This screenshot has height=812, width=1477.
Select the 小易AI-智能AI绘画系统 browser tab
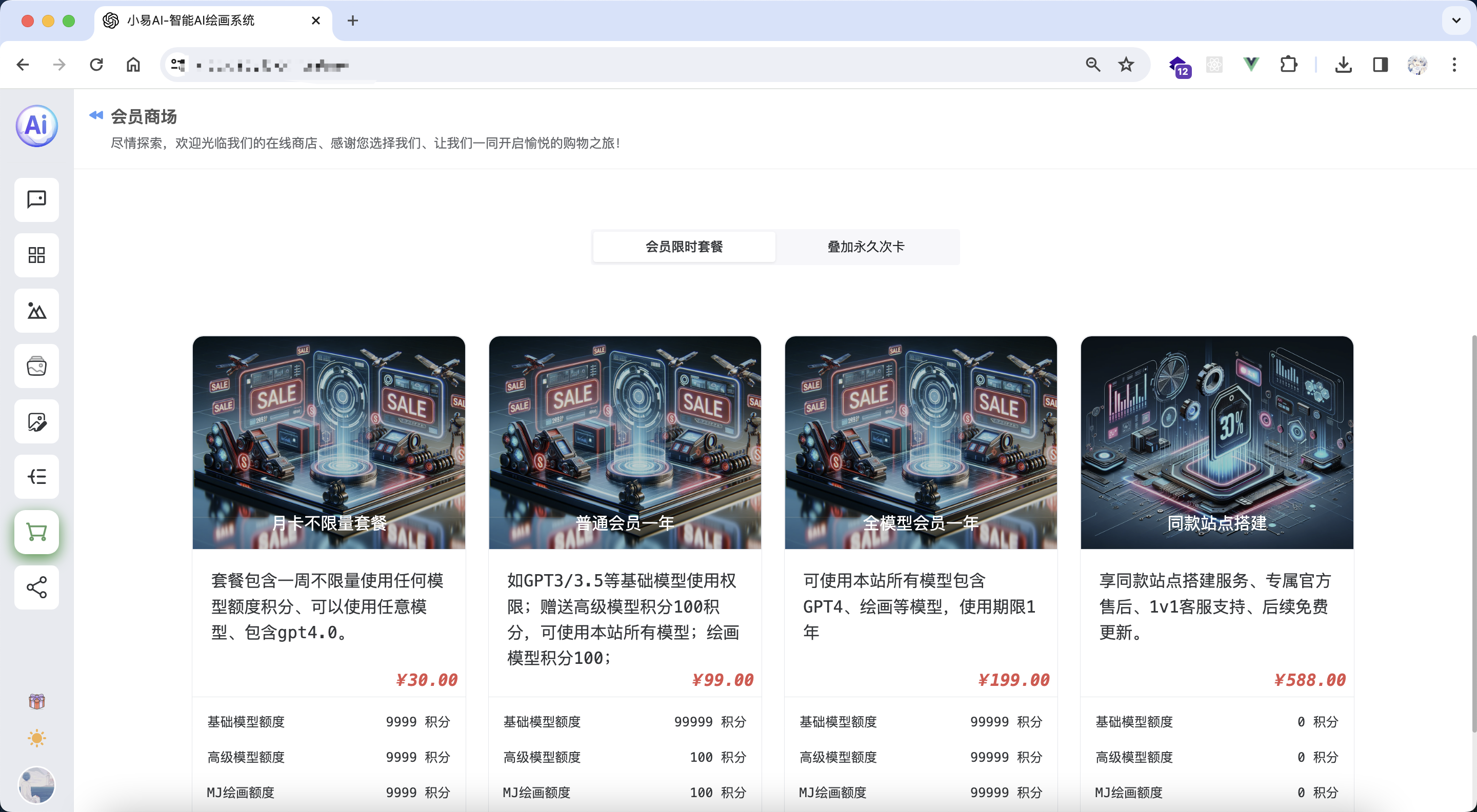click(212, 21)
